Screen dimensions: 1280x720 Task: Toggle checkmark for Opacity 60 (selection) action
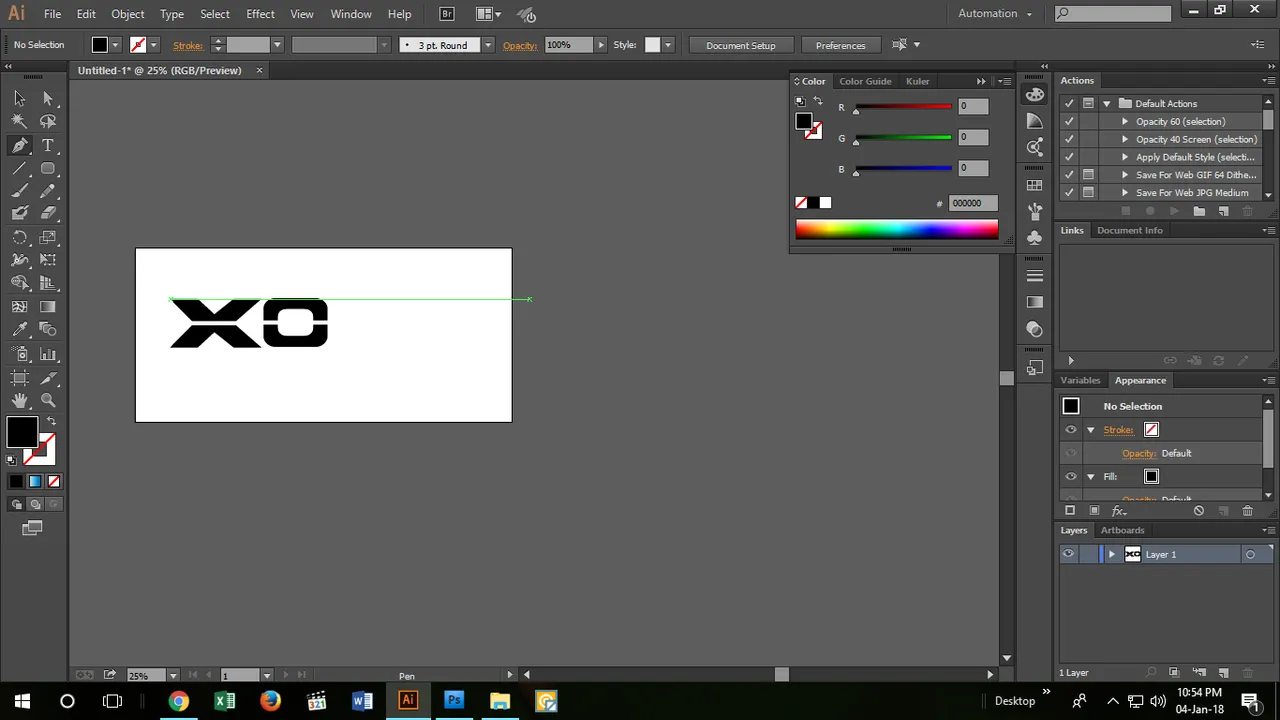(x=1069, y=121)
